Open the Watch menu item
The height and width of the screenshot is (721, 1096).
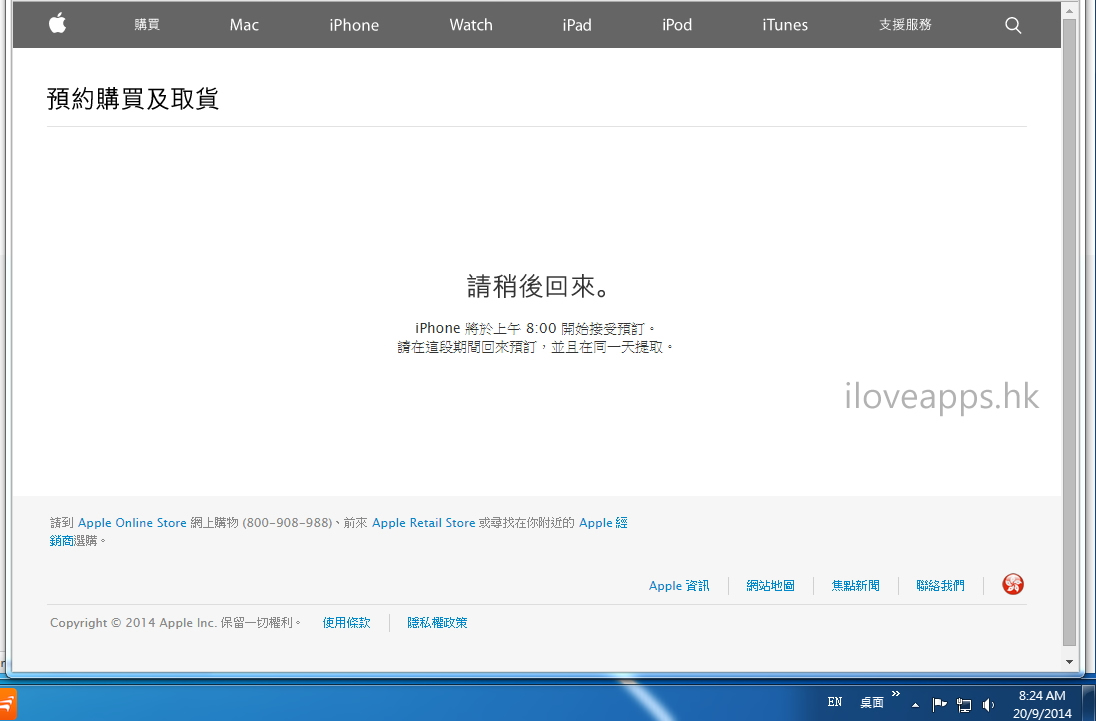click(x=471, y=25)
